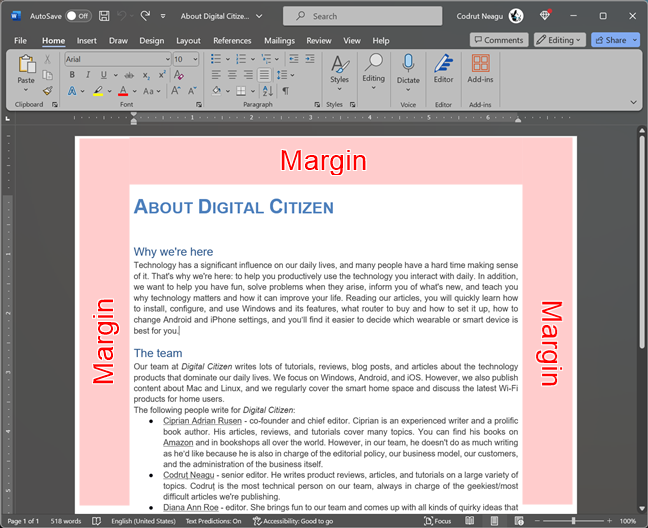Expand bullet list options arrow
Image resolution: width=648 pixels, height=528 pixels.
(x=227, y=59)
